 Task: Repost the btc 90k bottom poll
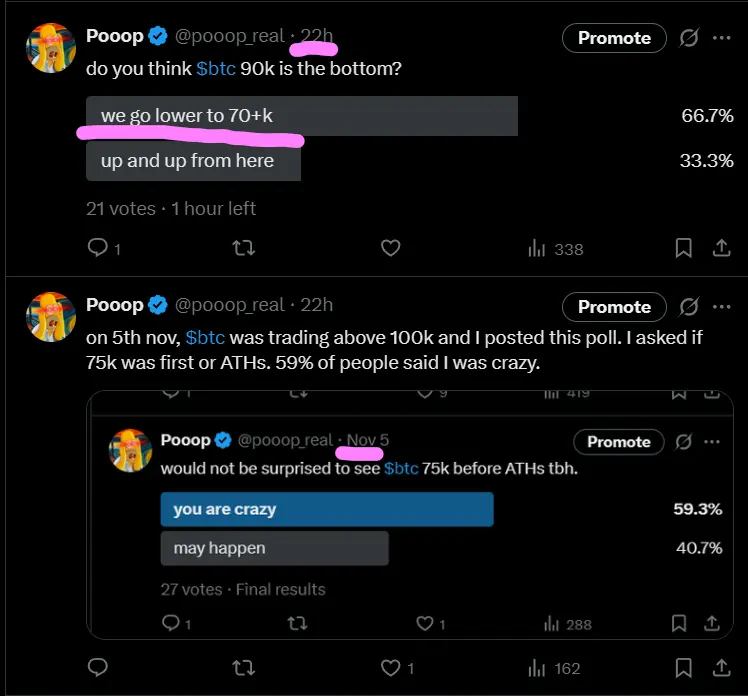(x=243, y=248)
